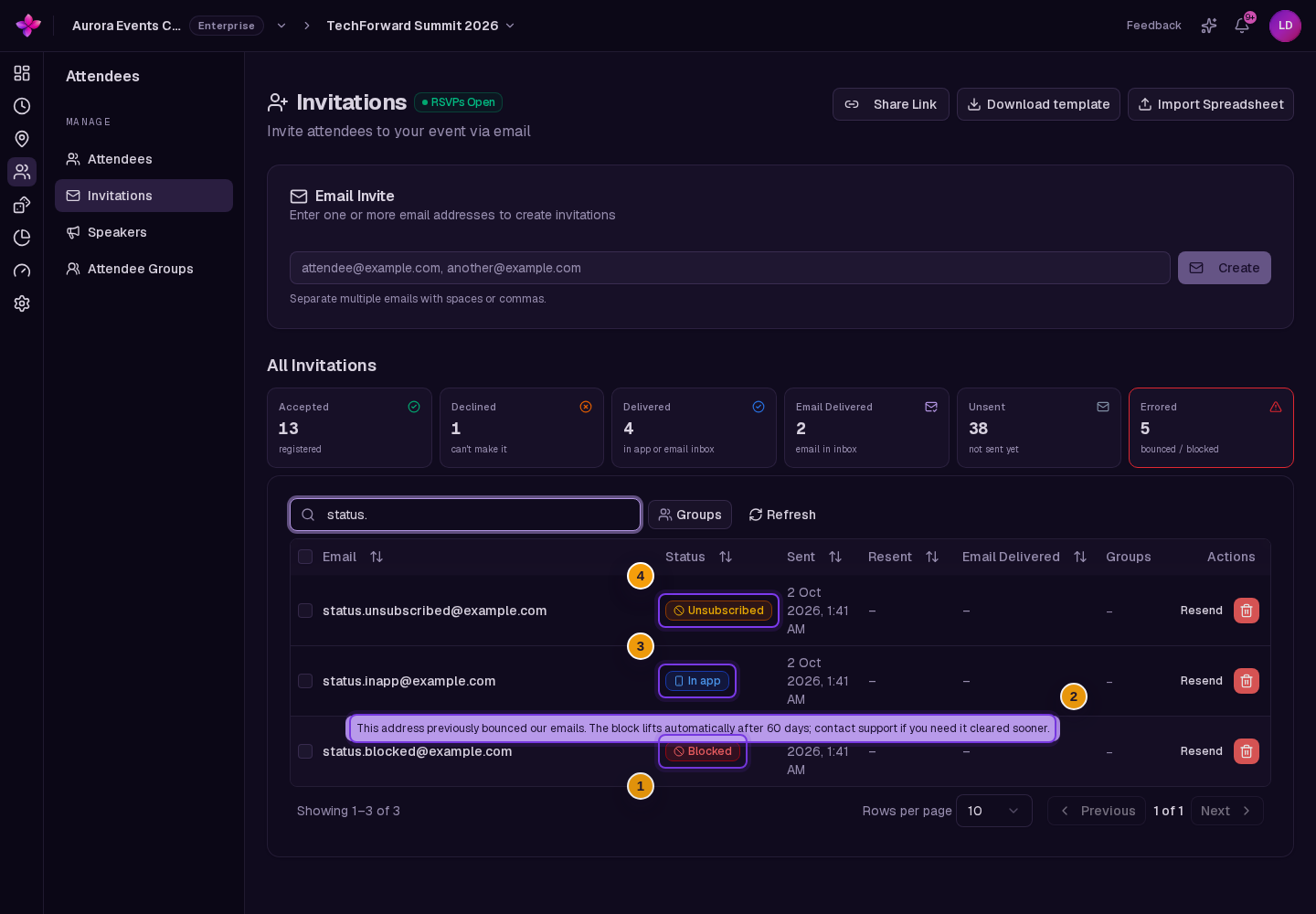Tick checkbox for status.inapp@example.com row

(305, 681)
